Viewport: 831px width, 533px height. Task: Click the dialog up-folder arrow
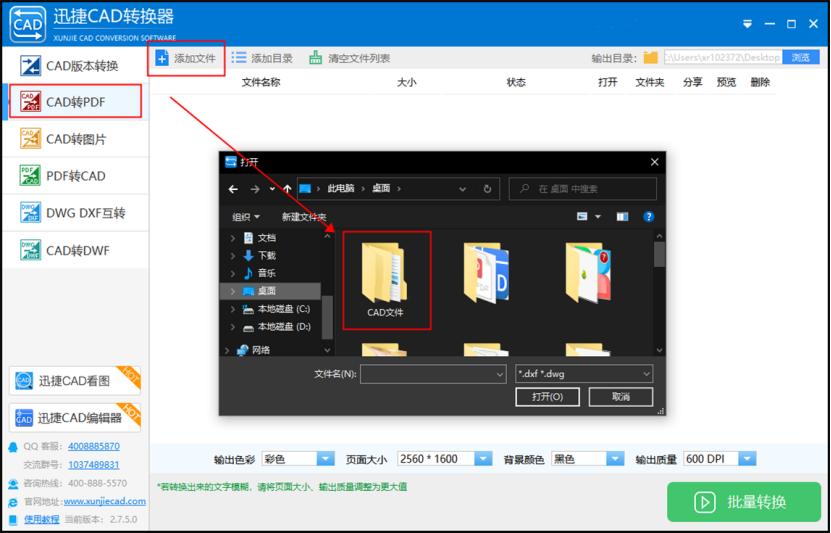pyautogui.click(x=287, y=189)
